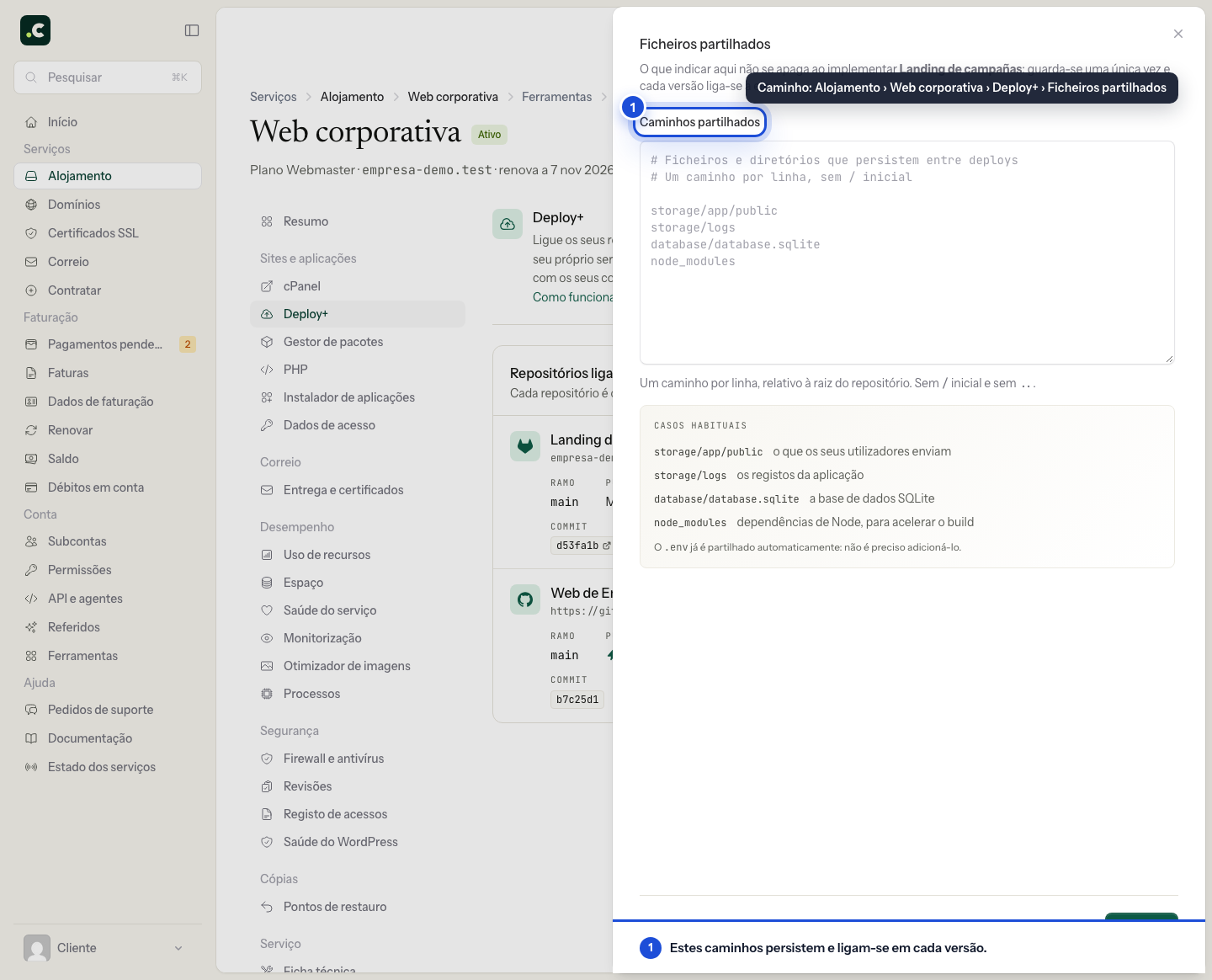Screen dimensions: 1212x980
Task: Open commit d53fa1b link
Action: click(582, 546)
